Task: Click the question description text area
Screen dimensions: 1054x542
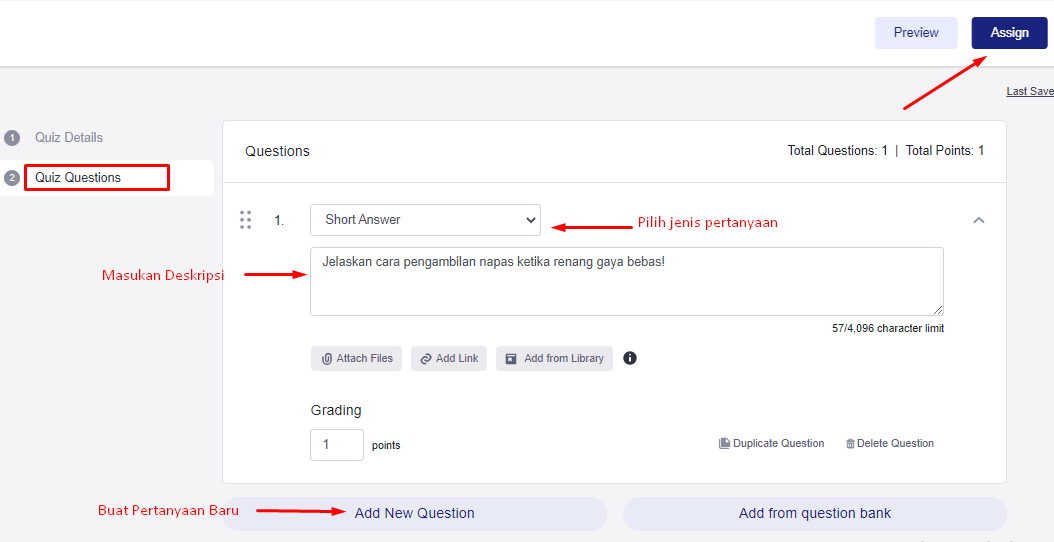Action: 626,281
